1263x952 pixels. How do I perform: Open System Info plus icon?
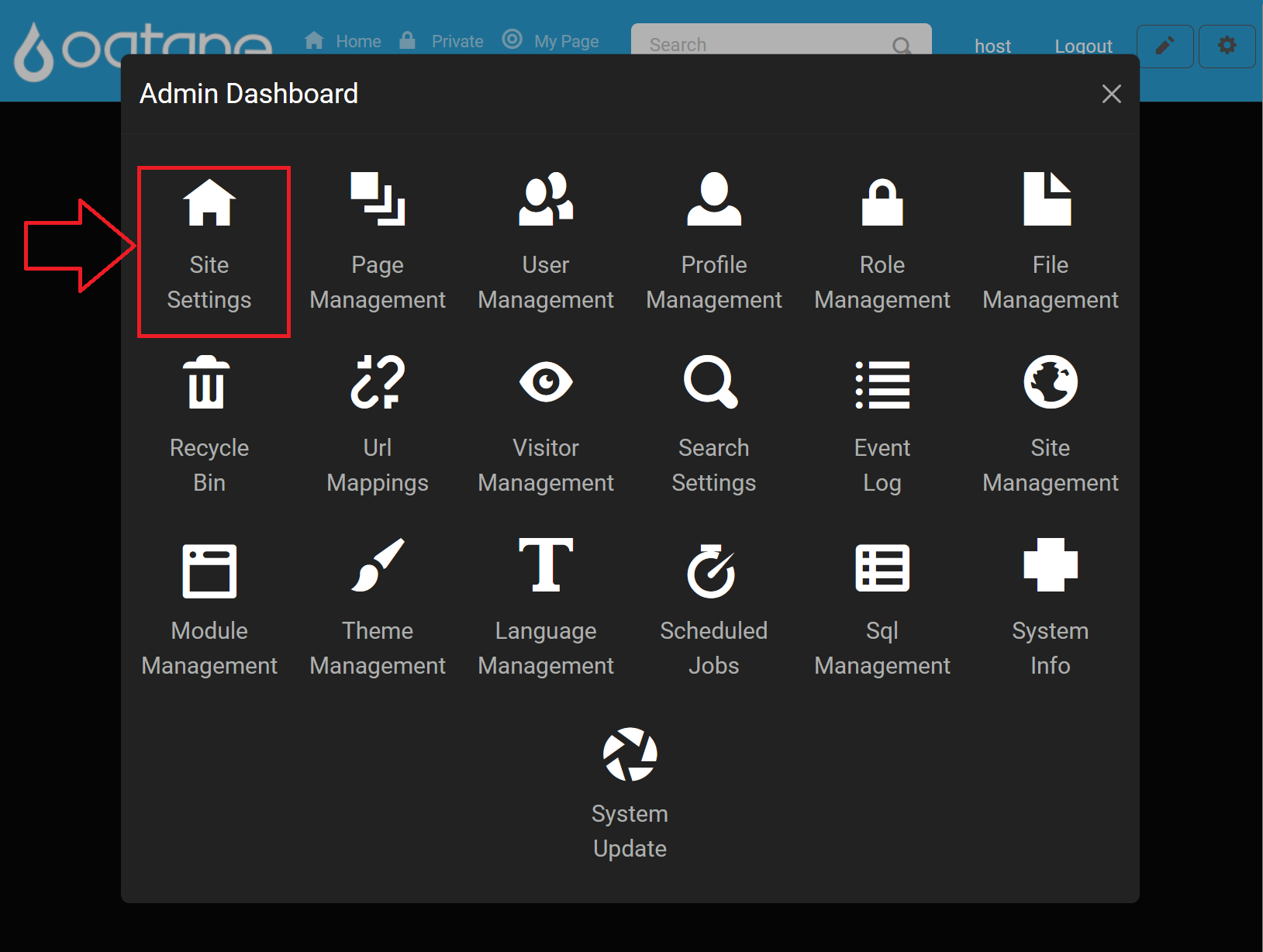[x=1051, y=565]
